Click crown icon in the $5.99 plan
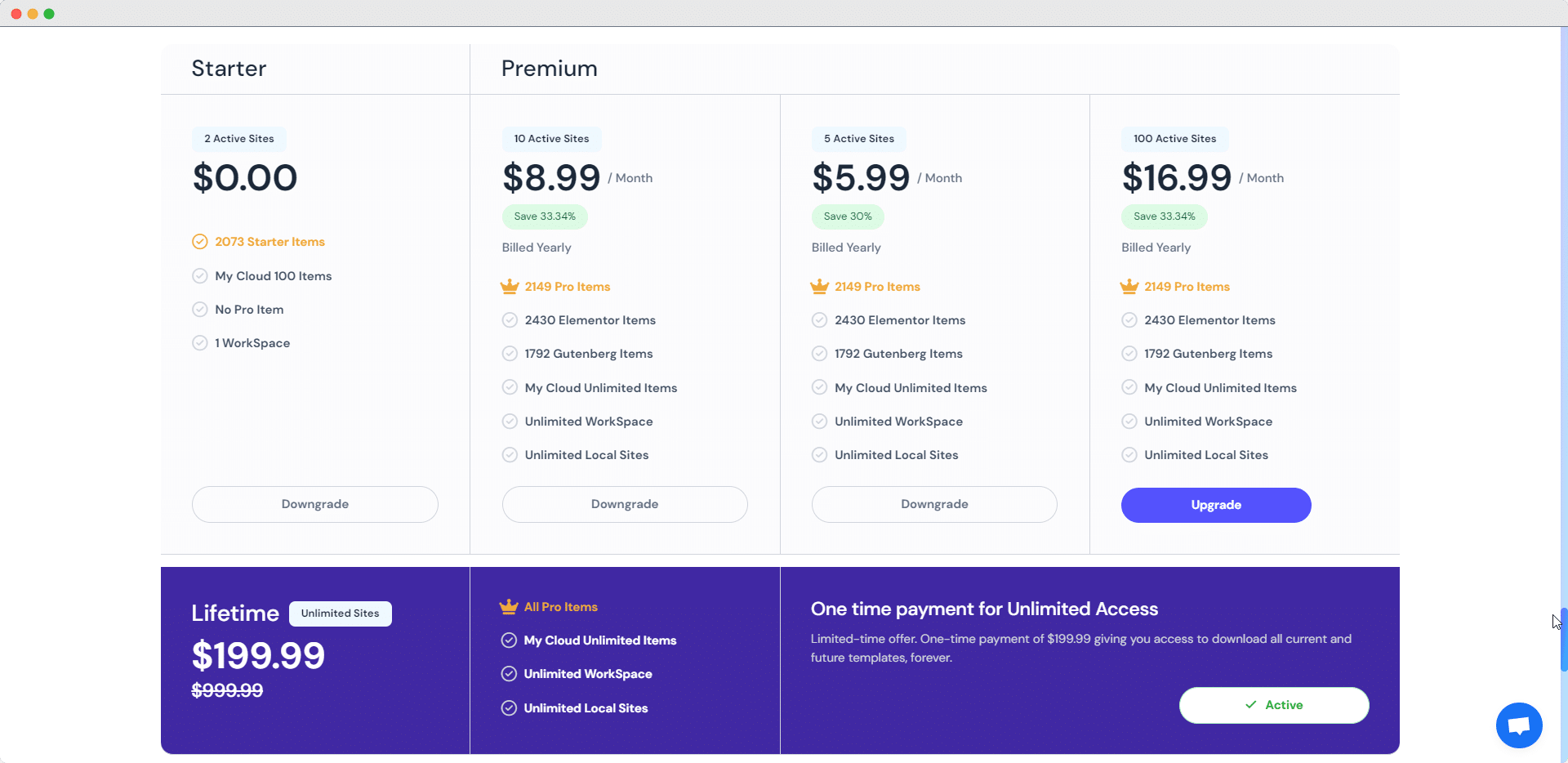 pyautogui.click(x=819, y=287)
